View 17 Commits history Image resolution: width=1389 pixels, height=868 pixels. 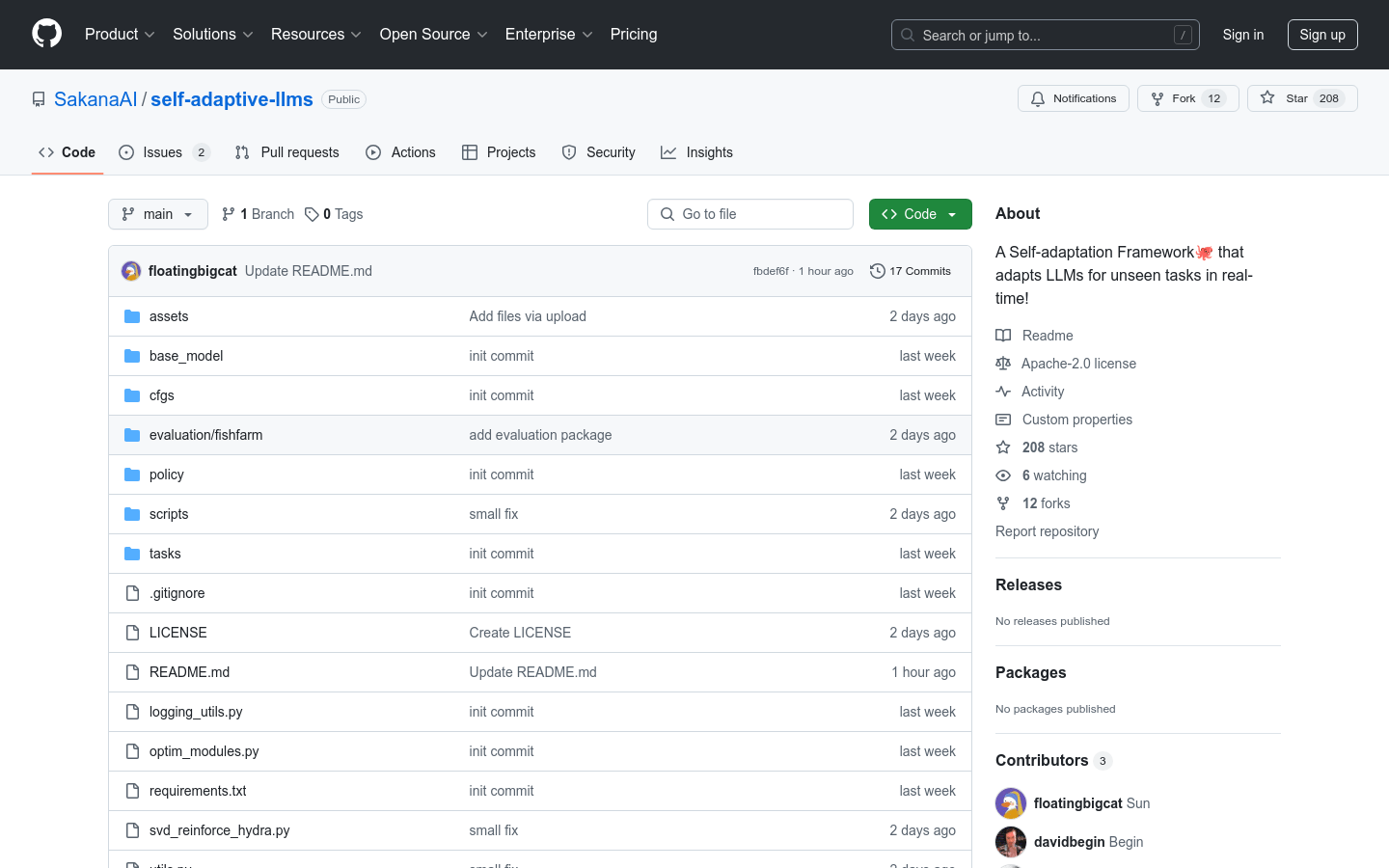click(x=911, y=271)
